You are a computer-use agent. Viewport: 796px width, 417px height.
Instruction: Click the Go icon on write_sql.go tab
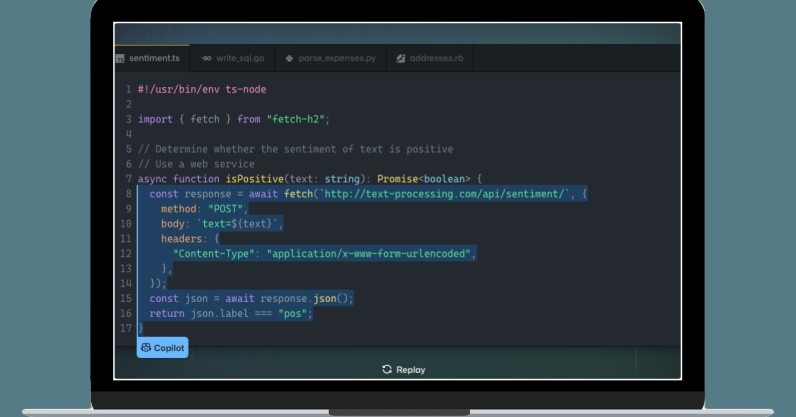[x=207, y=59]
